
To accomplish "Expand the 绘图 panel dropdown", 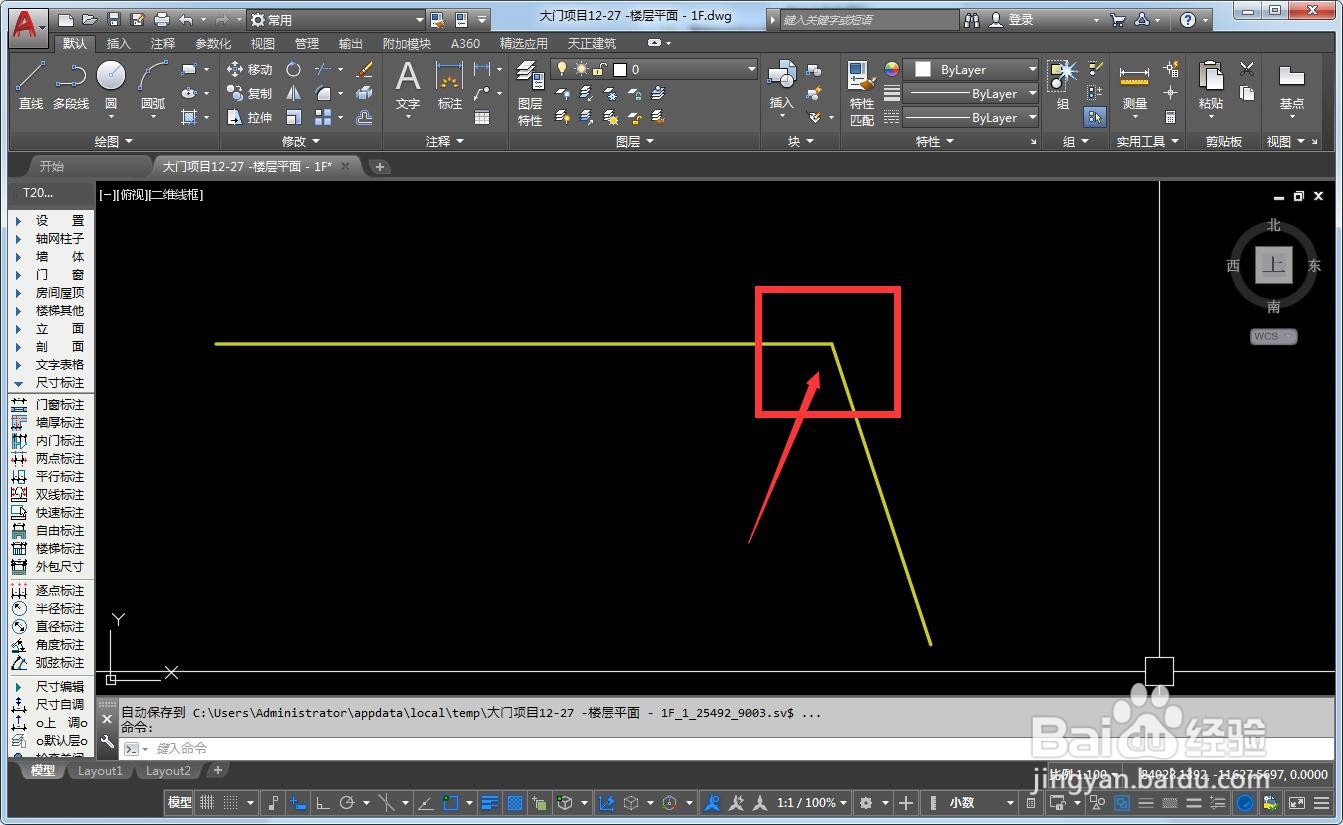I will tap(113, 142).
